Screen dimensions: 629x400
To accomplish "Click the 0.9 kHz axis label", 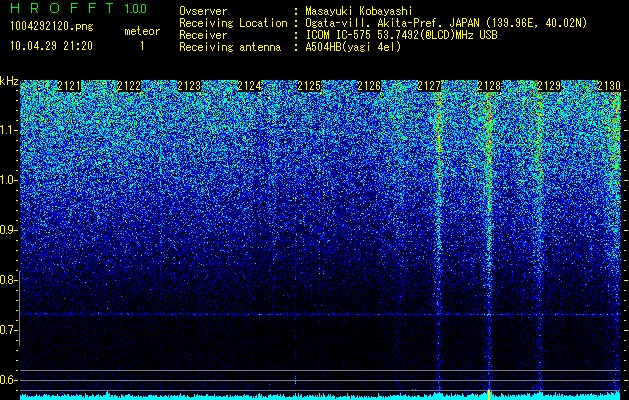I will [x=8, y=230].
